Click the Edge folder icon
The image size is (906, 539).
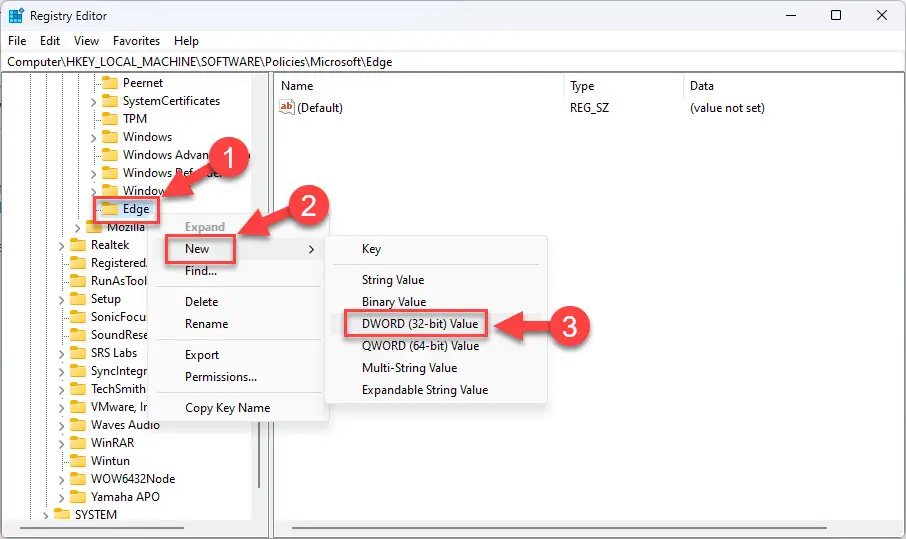point(110,209)
